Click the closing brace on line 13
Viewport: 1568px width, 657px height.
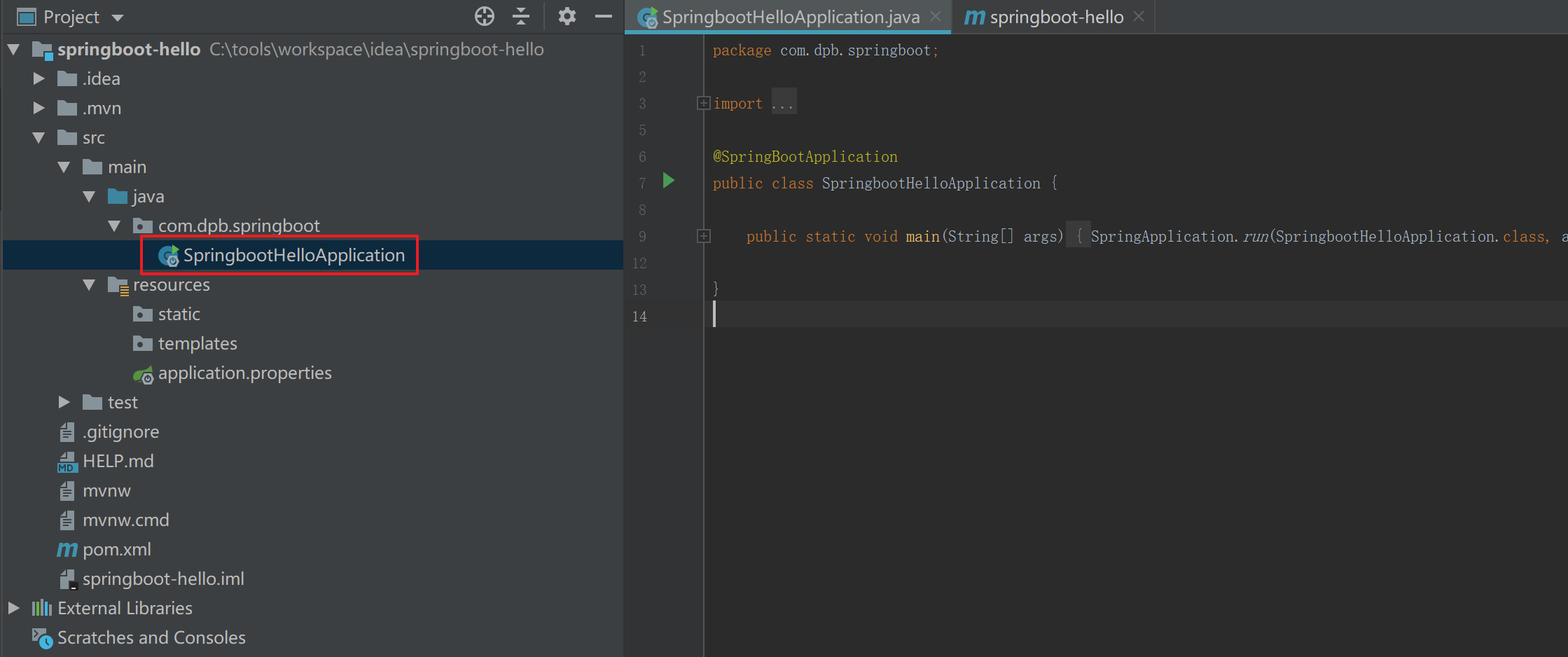pos(716,288)
